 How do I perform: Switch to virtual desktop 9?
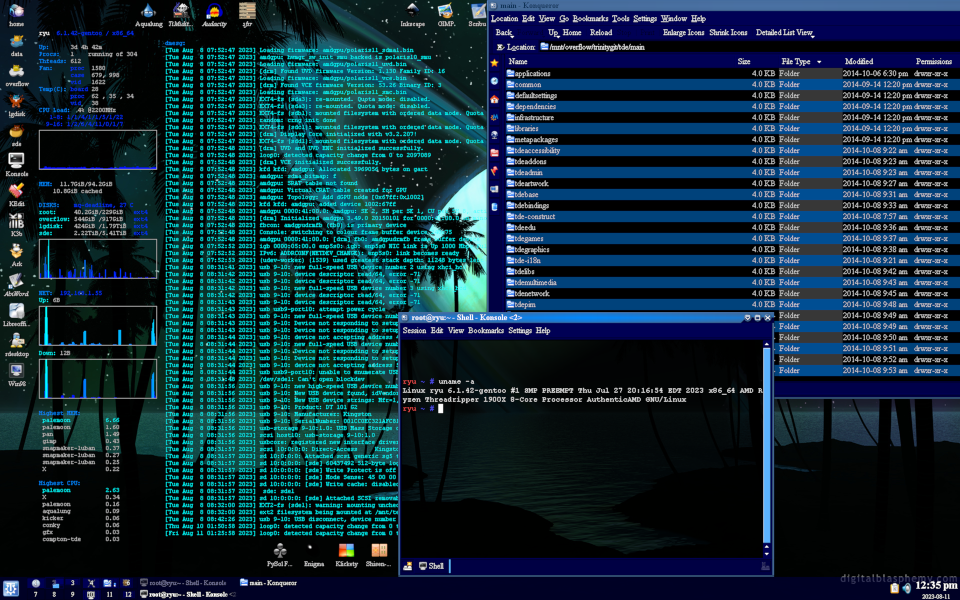pyautogui.click(x=72, y=594)
